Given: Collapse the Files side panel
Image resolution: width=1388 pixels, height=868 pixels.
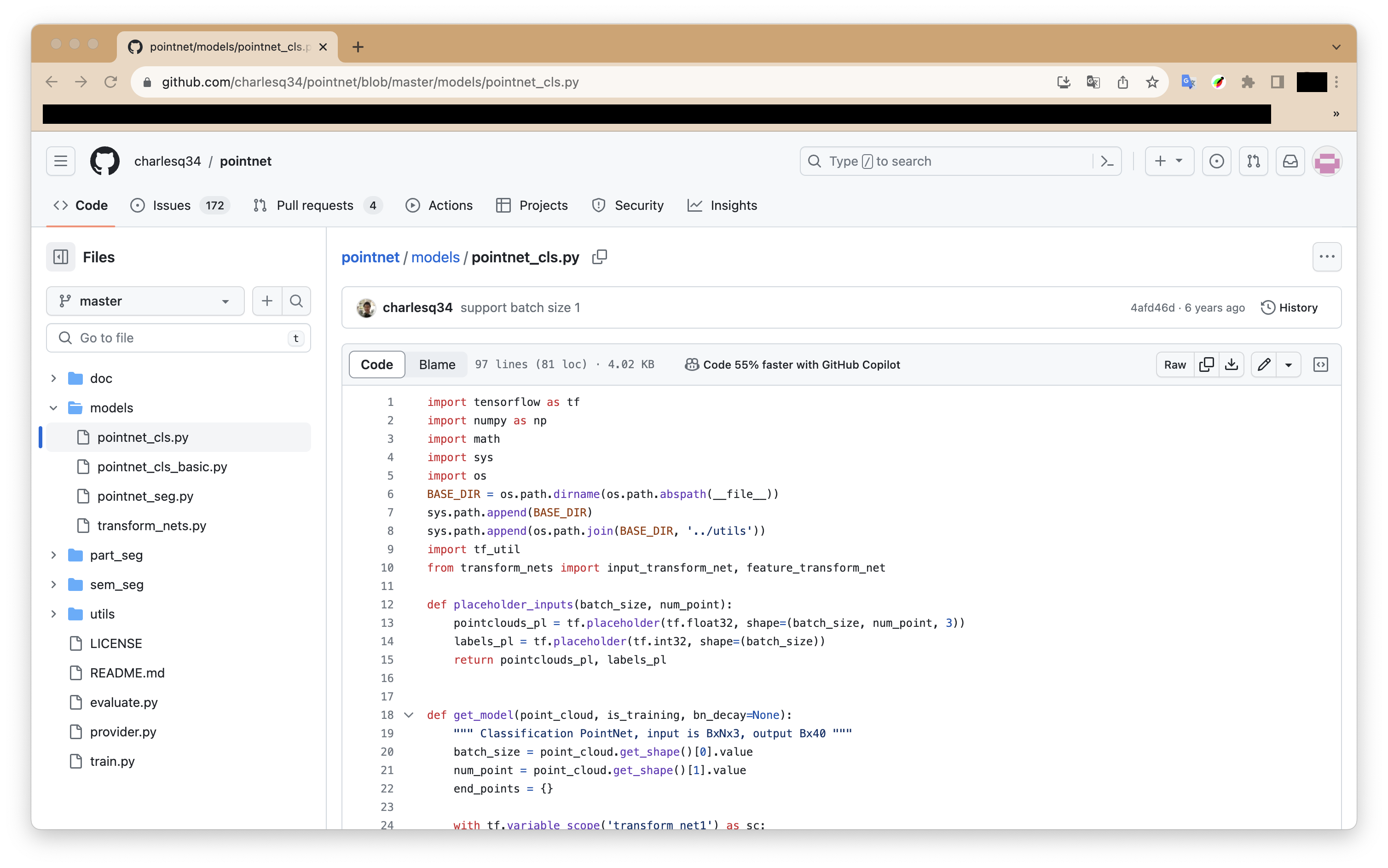Looking at the screenshot, I should pyautogui.click(x=61, y=257).
